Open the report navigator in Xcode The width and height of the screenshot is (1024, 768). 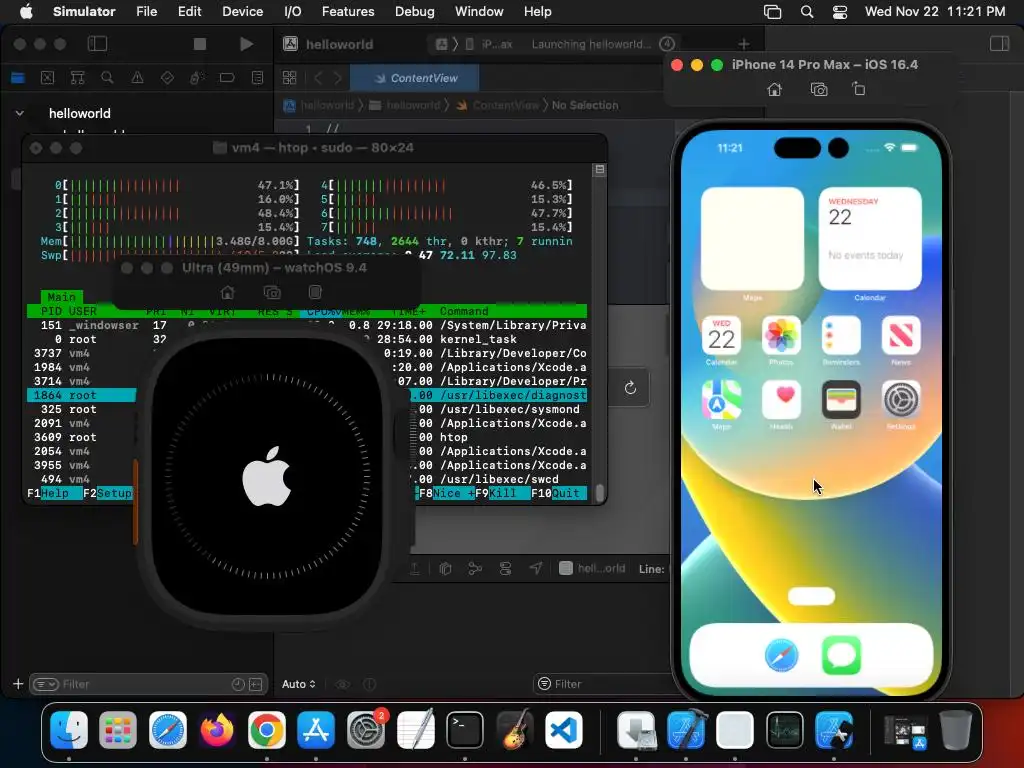coord(257,78)
